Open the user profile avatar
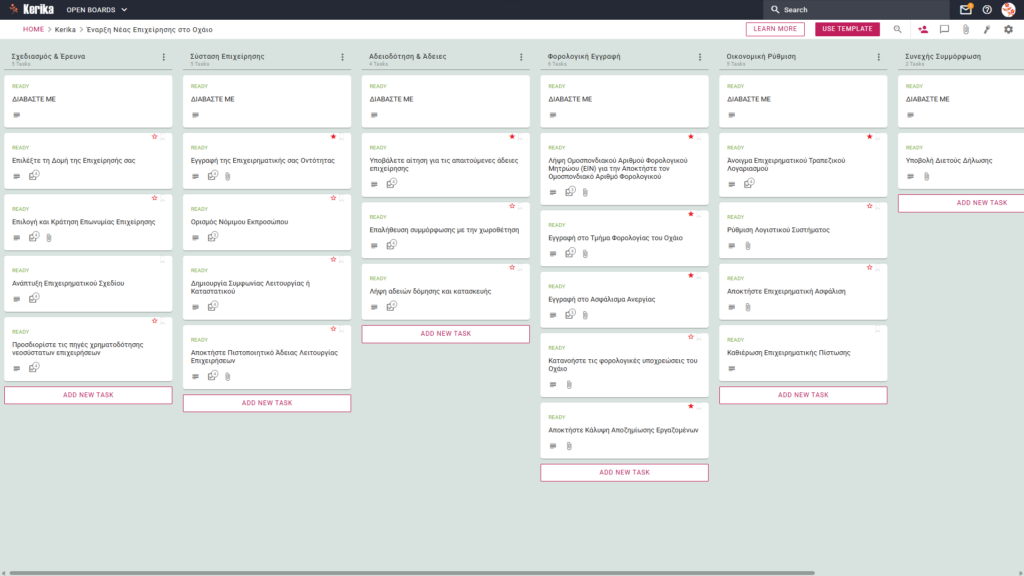Viewport: 1024px width, 576px height. (x=1008, y=10)
